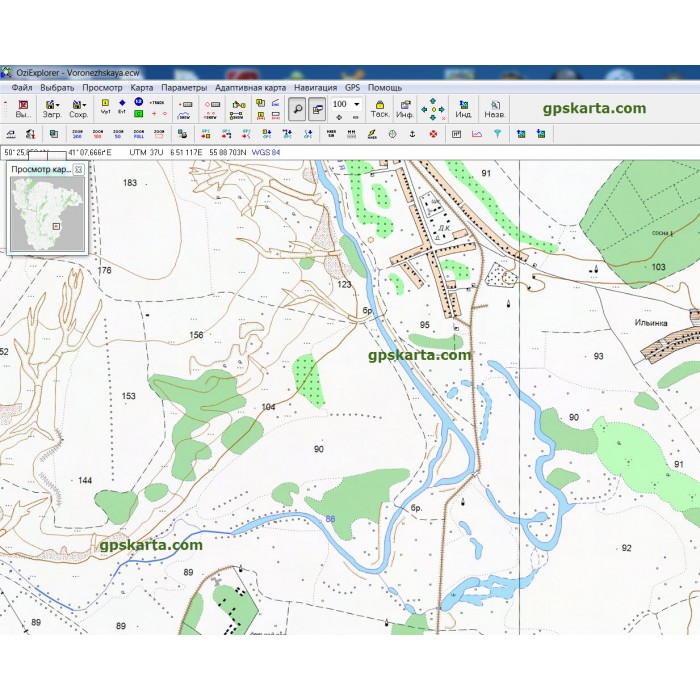Select the blue diamond Evt event tool

pos(122,106)
